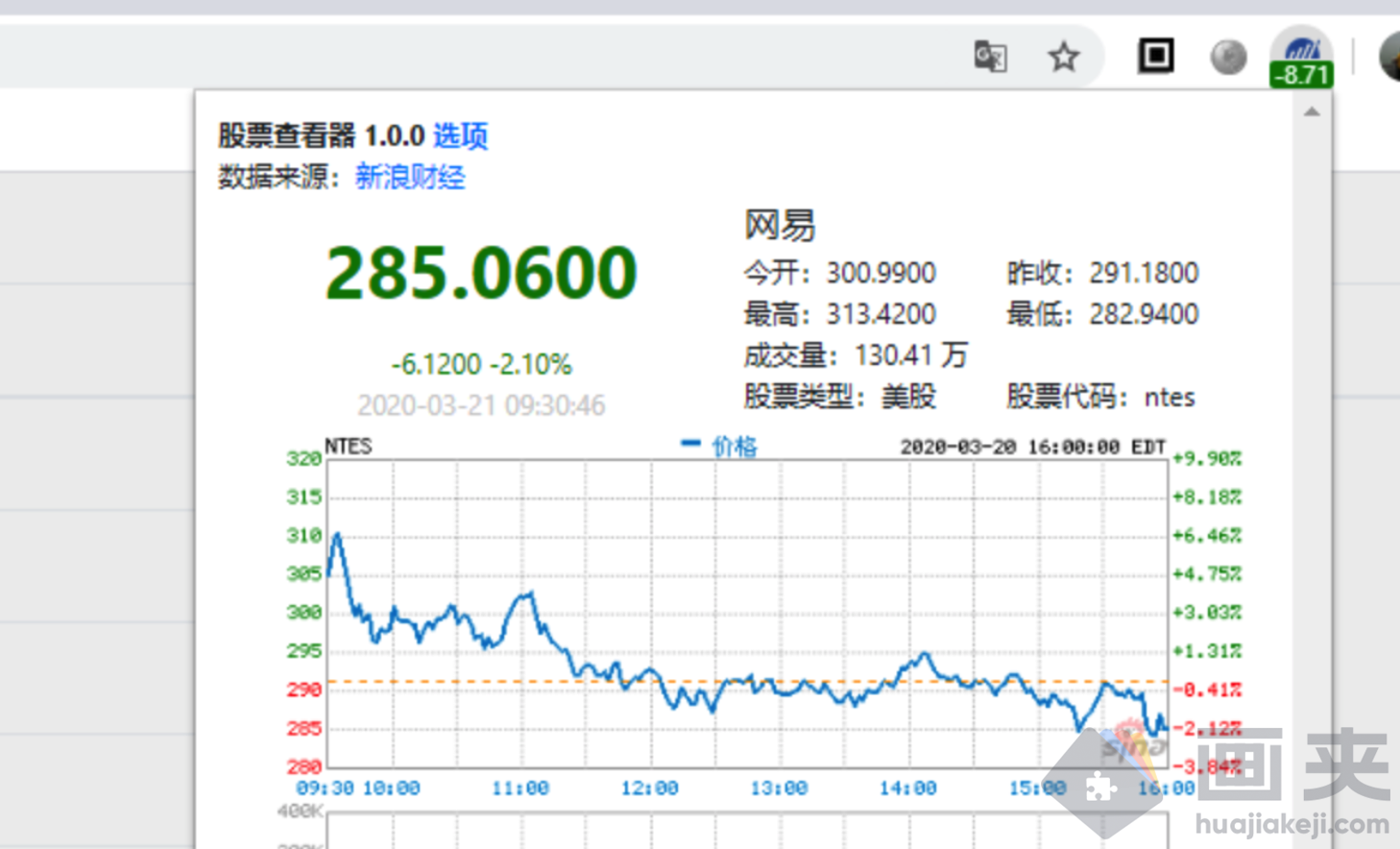
Task: Click the translate page icon in address bar
Action: coord(990,57)
